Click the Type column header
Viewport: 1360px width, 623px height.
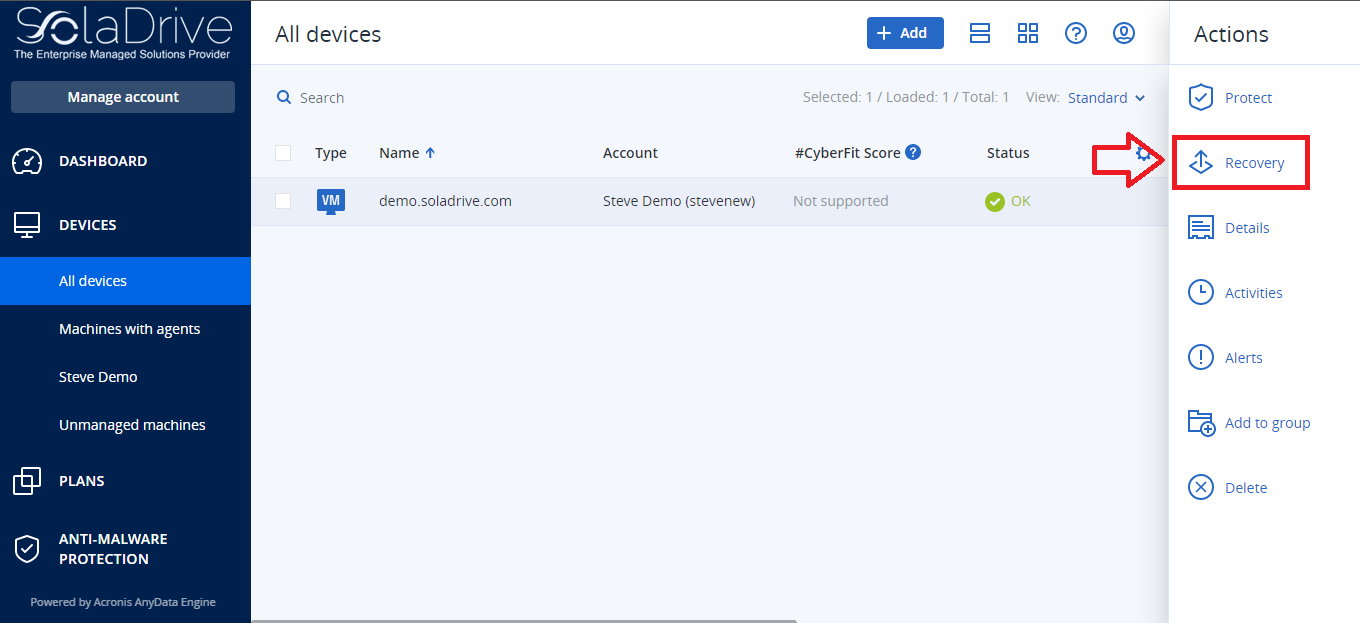[331, 153]
